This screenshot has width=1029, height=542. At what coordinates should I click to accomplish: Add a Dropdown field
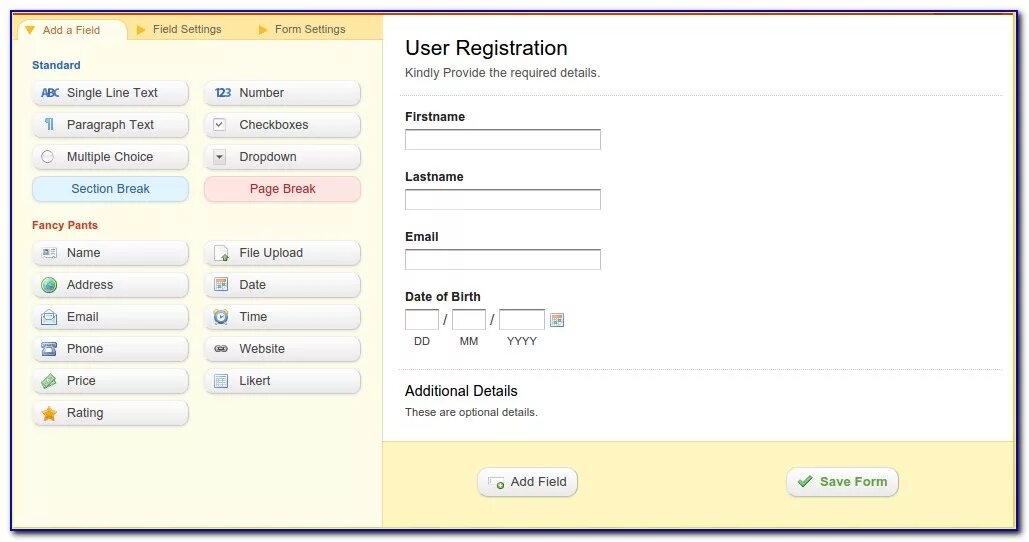tap(282, 157)
